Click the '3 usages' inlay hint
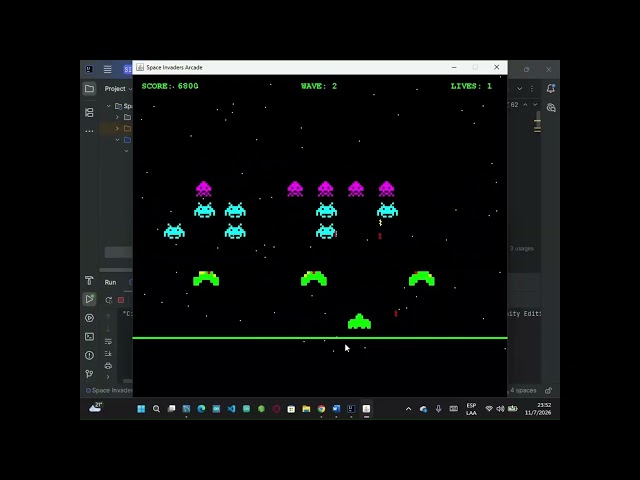Screen dimensions: 640x480 tap(522, 248)
